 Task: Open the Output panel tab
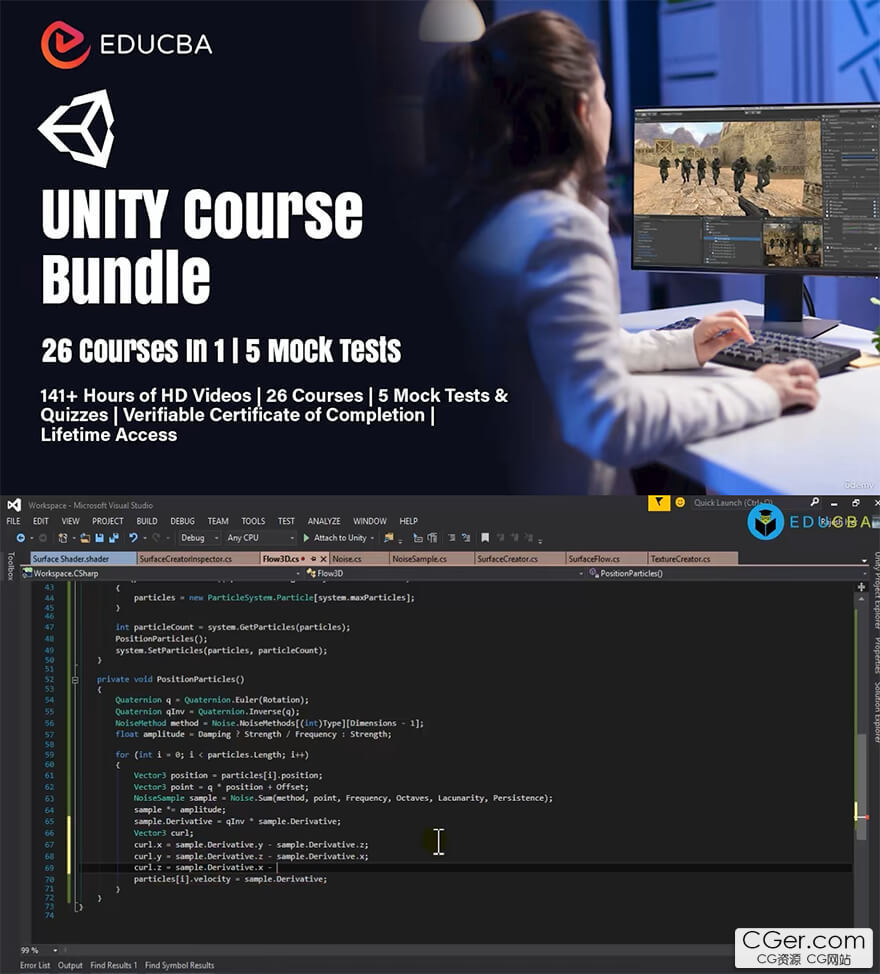pyautogui.click(x=70, y=965)
